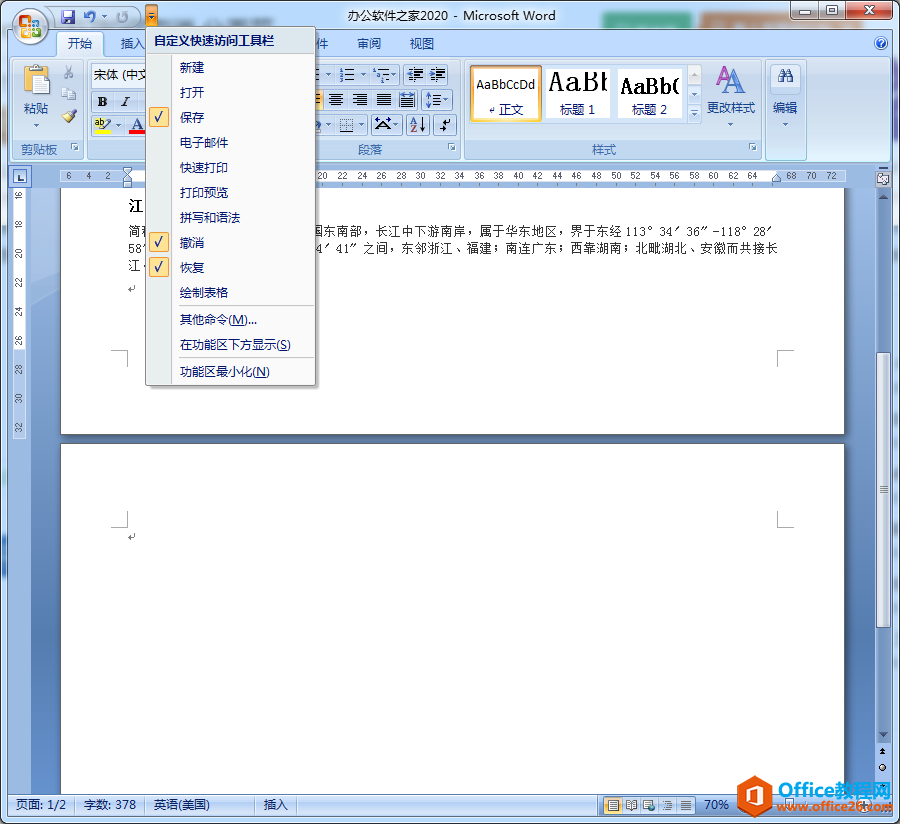Click the increase indent icon

(437, 75)
